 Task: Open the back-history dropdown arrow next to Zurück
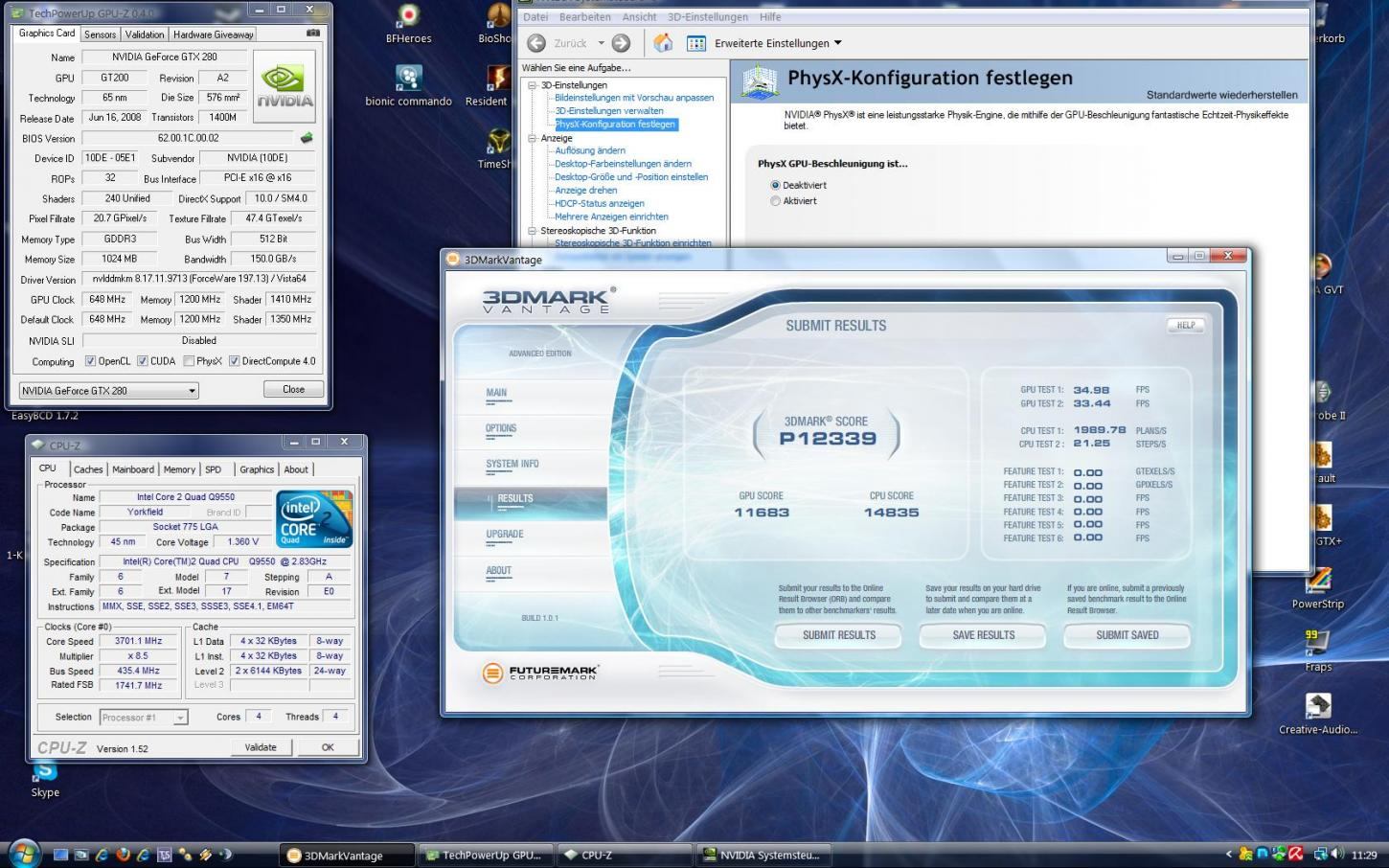(602, 43)
